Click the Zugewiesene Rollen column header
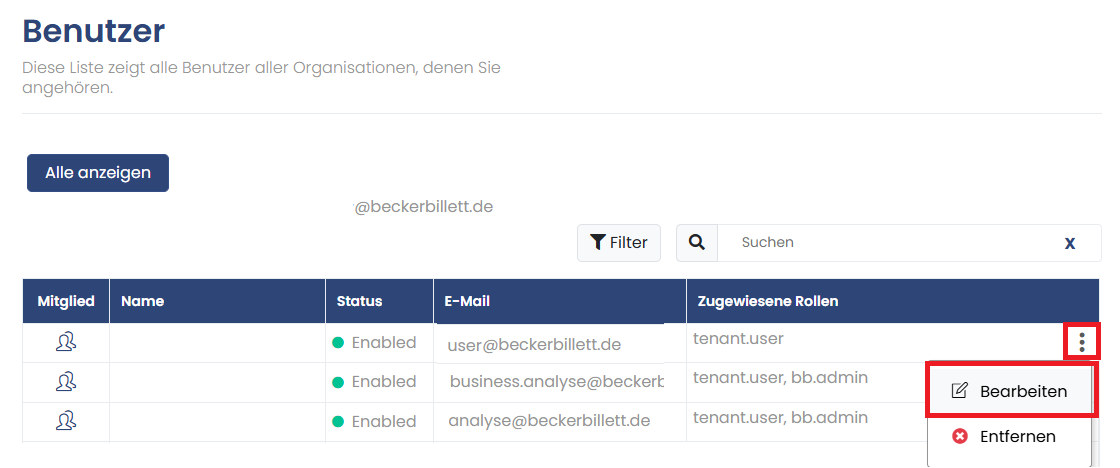Screen dimensions: 1120x468 point(768,301)
